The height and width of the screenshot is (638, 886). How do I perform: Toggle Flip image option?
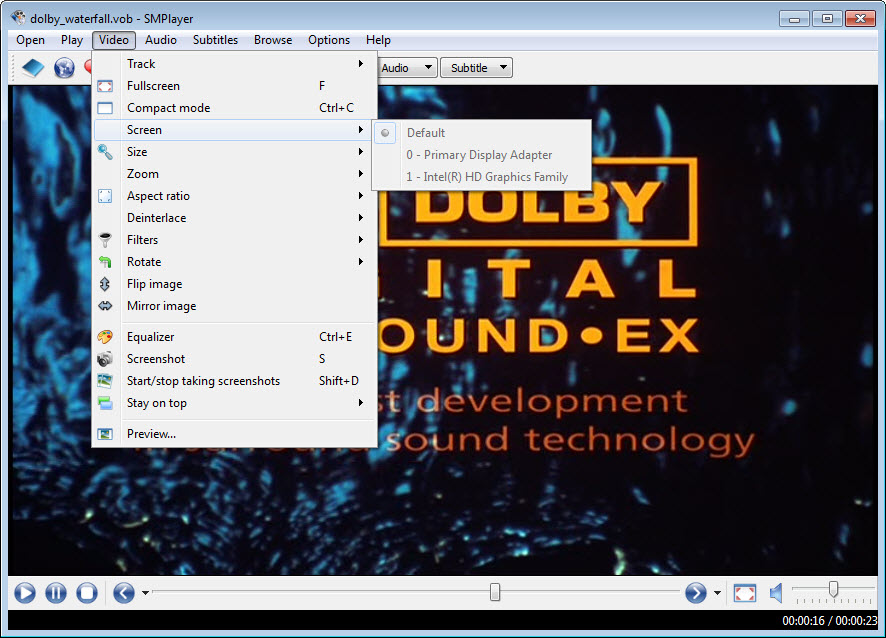click(x=234, y=284)
